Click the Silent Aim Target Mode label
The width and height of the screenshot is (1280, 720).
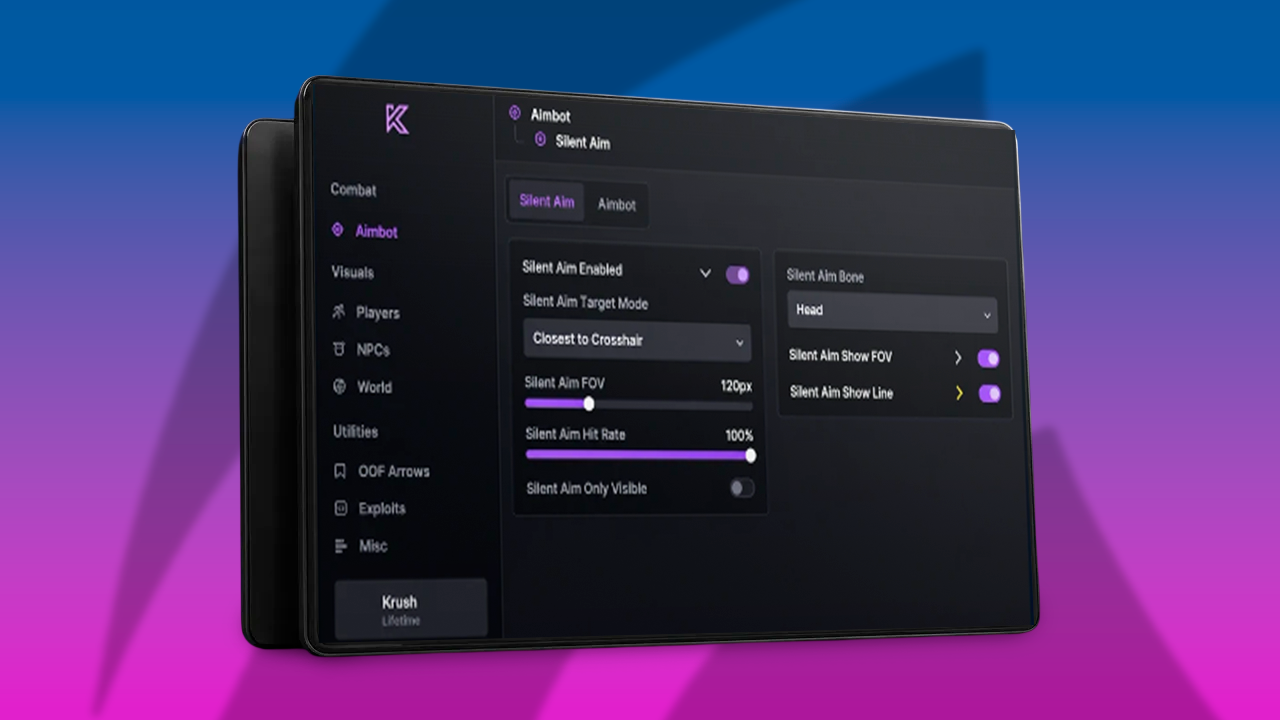coord(585,302)
